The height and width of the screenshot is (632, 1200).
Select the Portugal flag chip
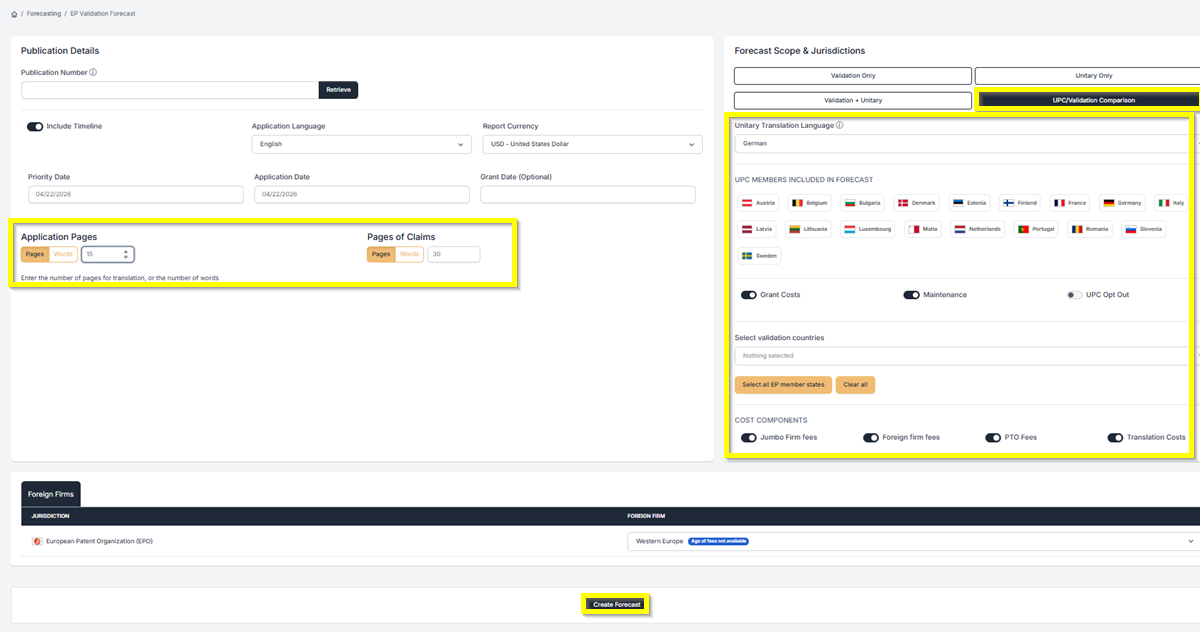click(x=1036, y=229)
